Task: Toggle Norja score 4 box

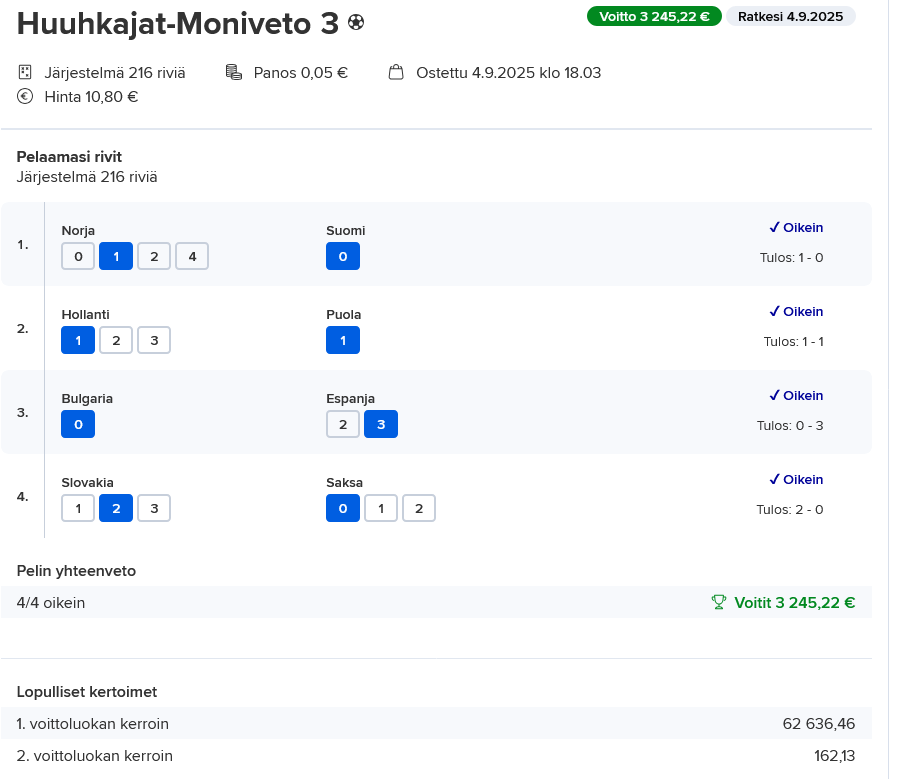Action: pos(192,257)
